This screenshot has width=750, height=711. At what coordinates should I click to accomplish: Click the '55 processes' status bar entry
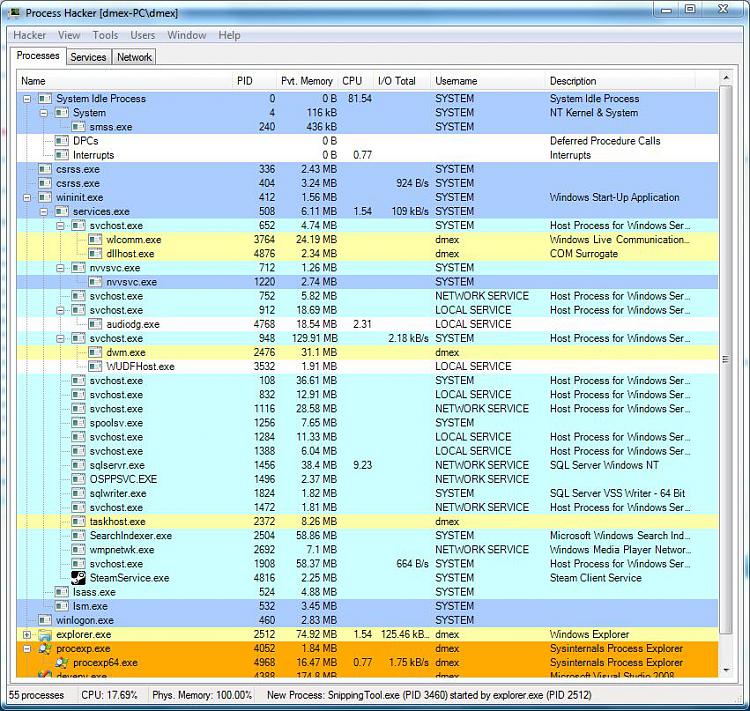point(36,695)
